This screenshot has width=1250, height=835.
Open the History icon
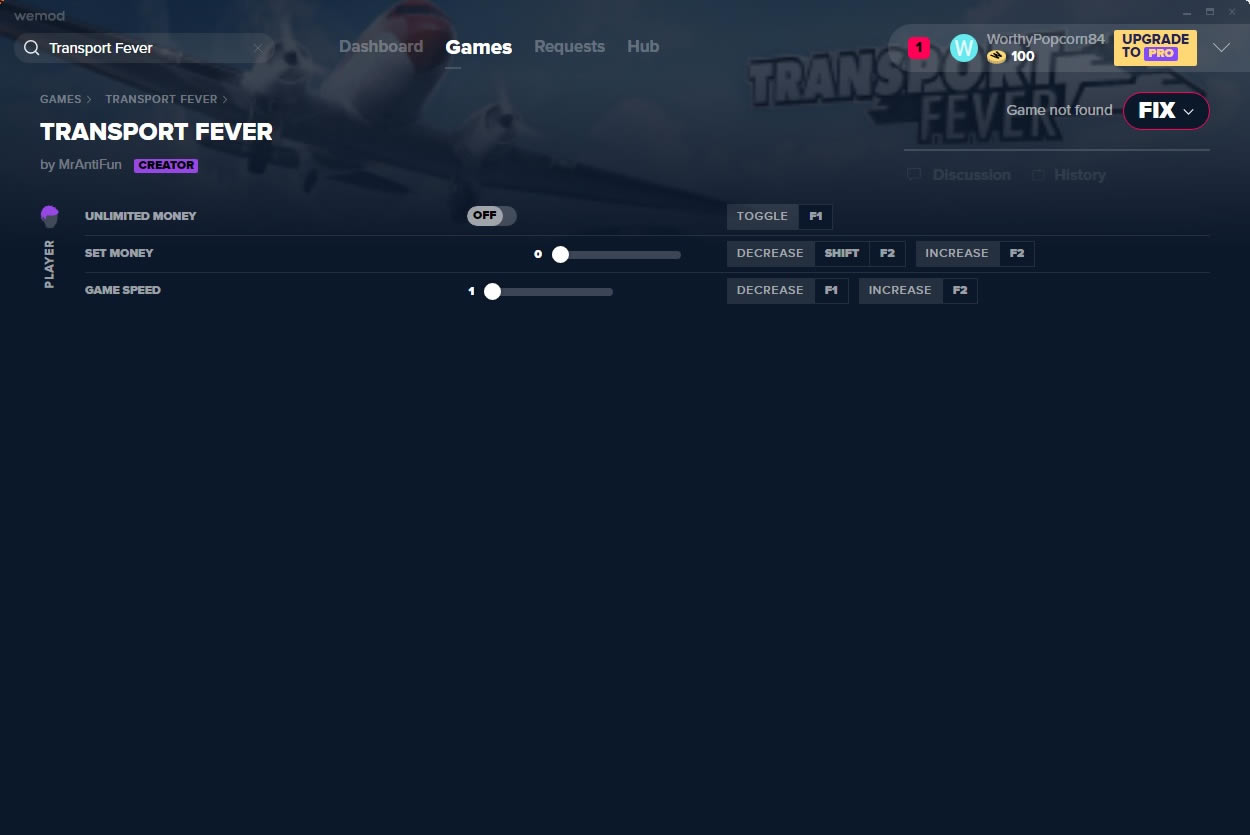(x=1038, y=175)
